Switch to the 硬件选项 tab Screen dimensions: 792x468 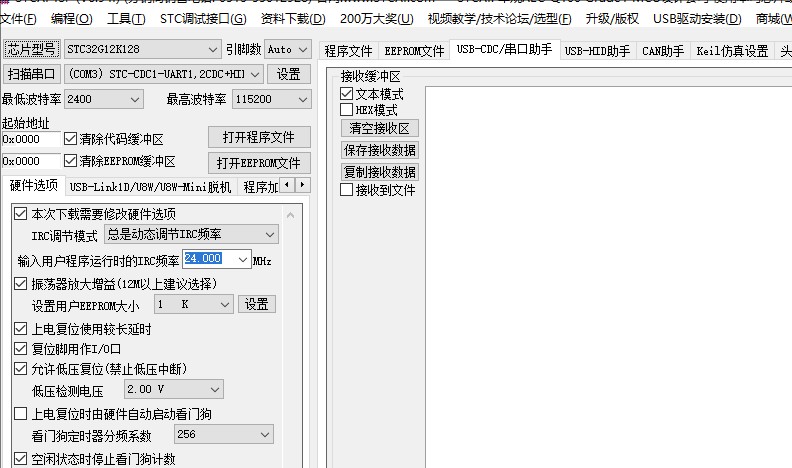coord(34,185)
